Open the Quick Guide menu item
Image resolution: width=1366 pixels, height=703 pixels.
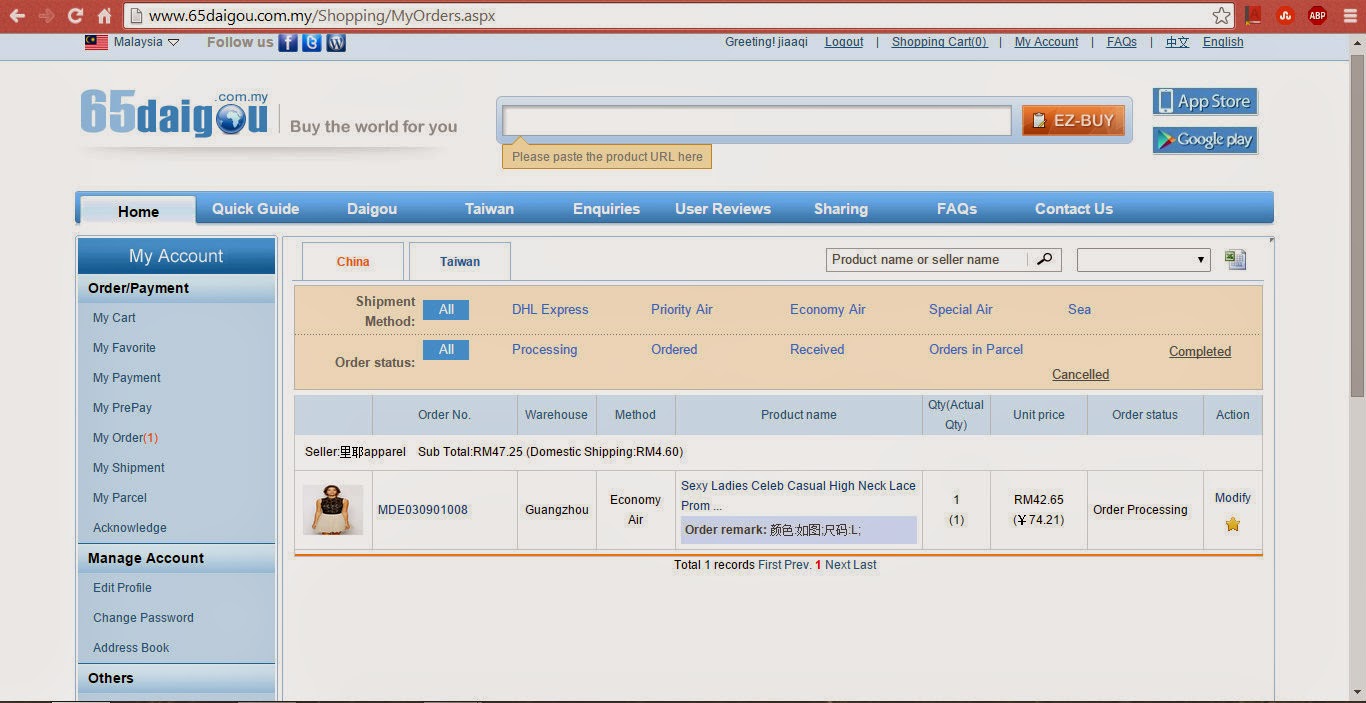[x=255, y=209]
